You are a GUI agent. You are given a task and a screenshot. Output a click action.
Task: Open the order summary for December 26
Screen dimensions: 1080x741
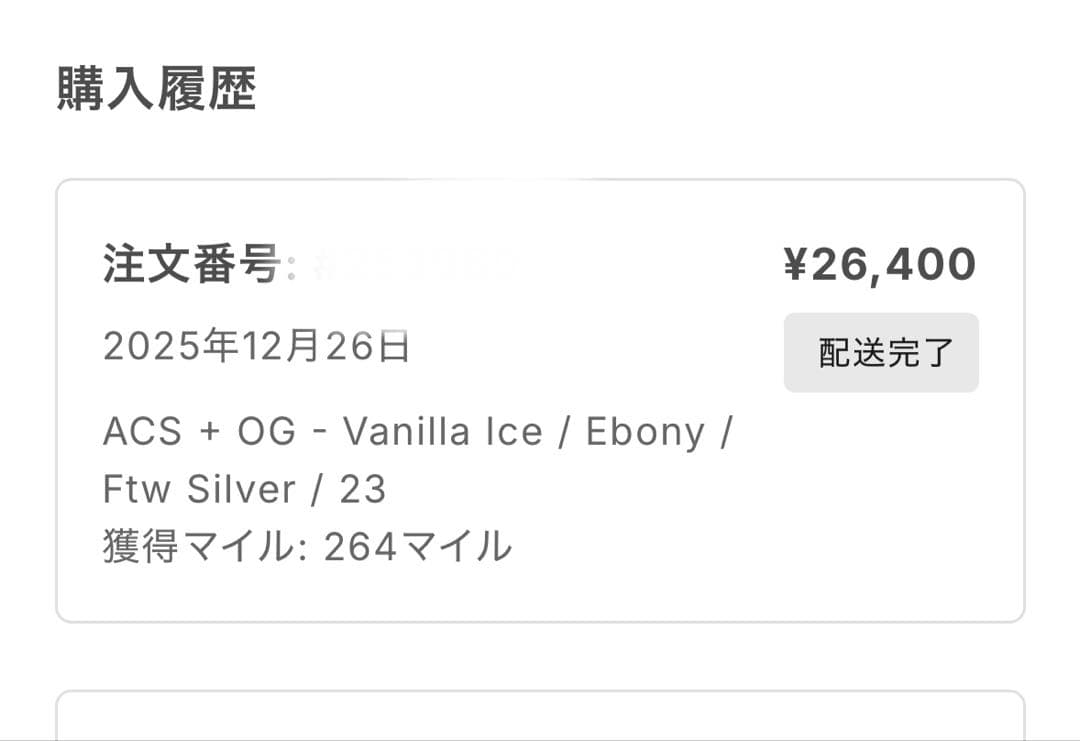[x=540, y=400]
